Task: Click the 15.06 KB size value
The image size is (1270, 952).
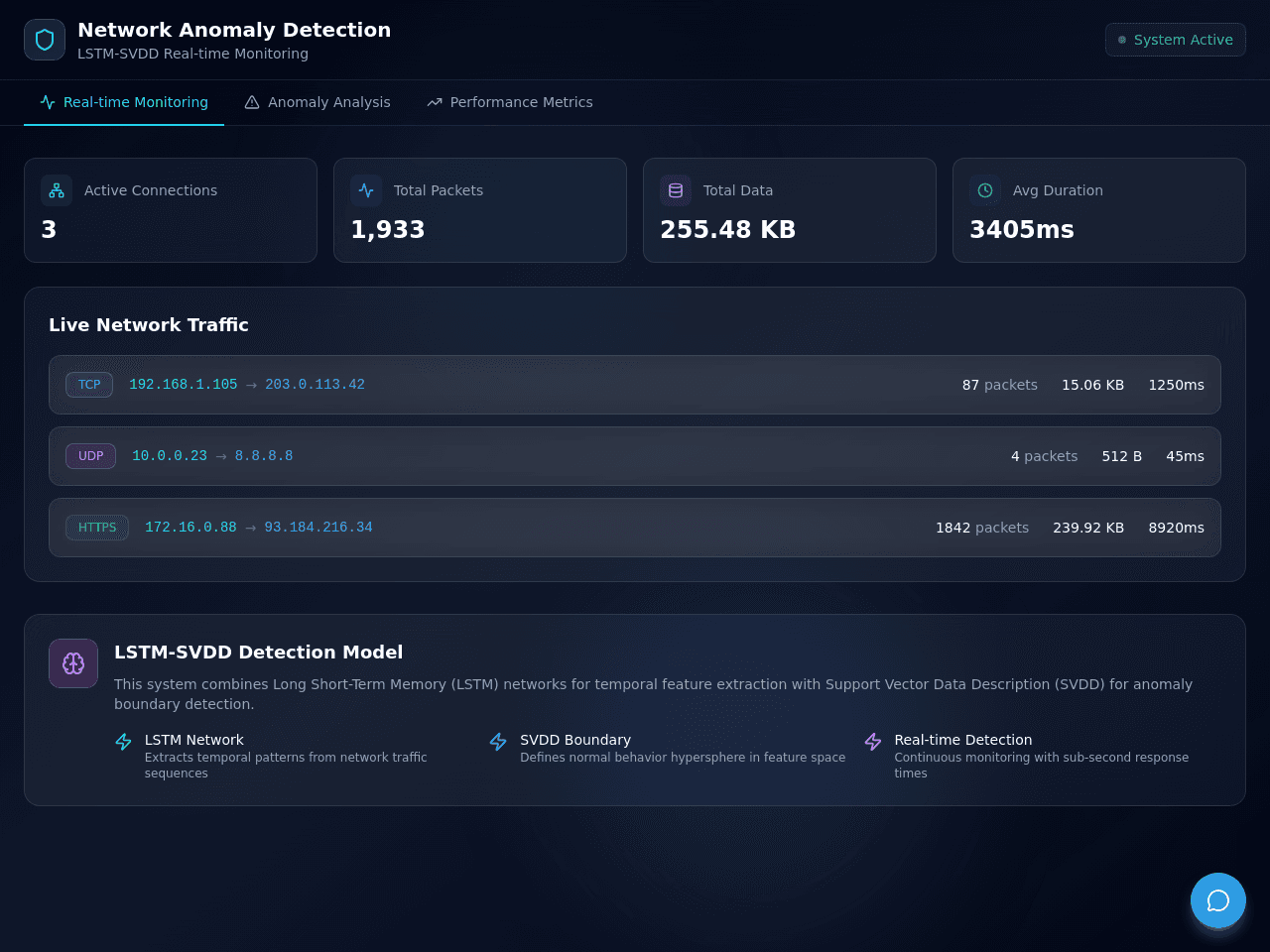Action: point(1092,385)
